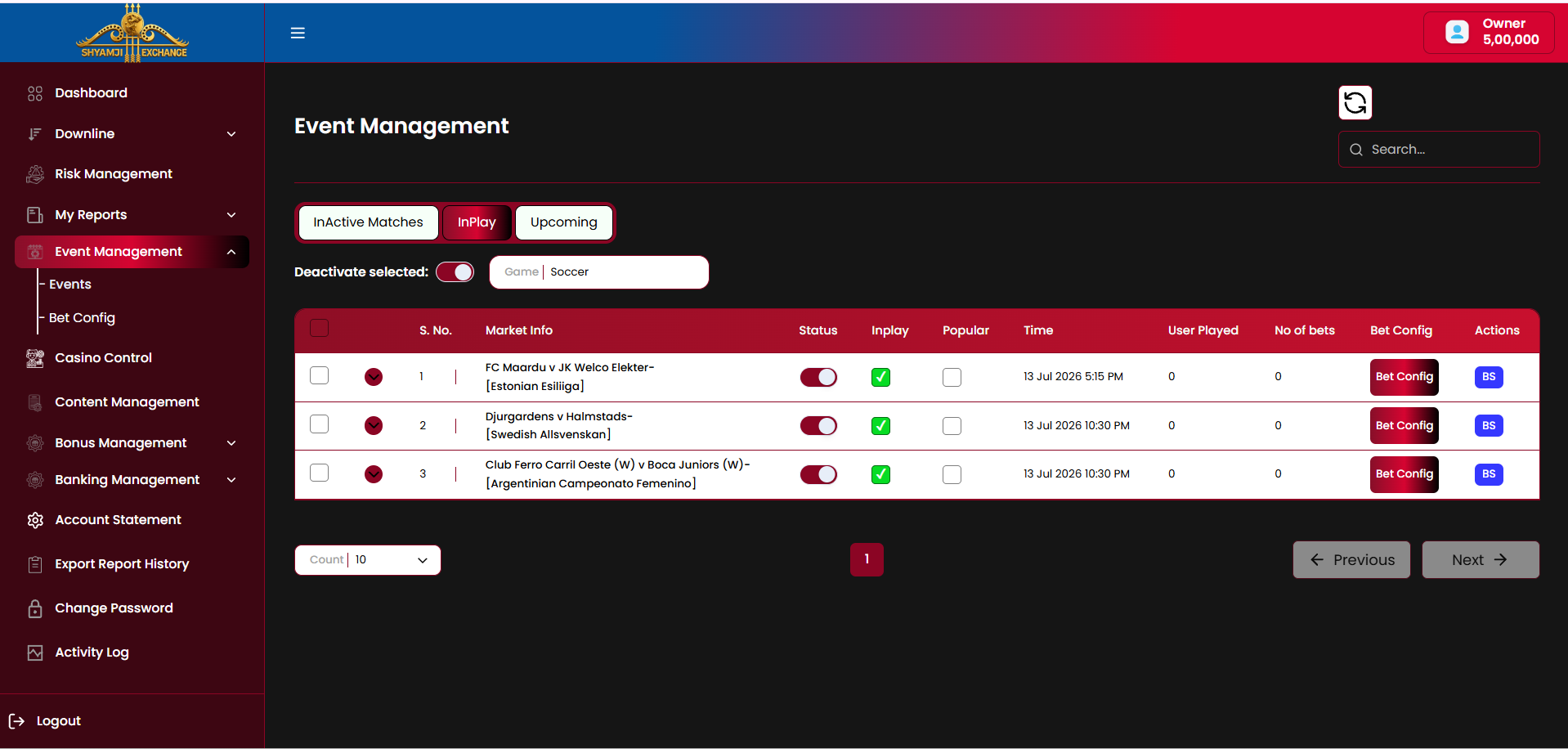Click the search magnifier icon
Screen dimensions: 1568x749
1356,150
